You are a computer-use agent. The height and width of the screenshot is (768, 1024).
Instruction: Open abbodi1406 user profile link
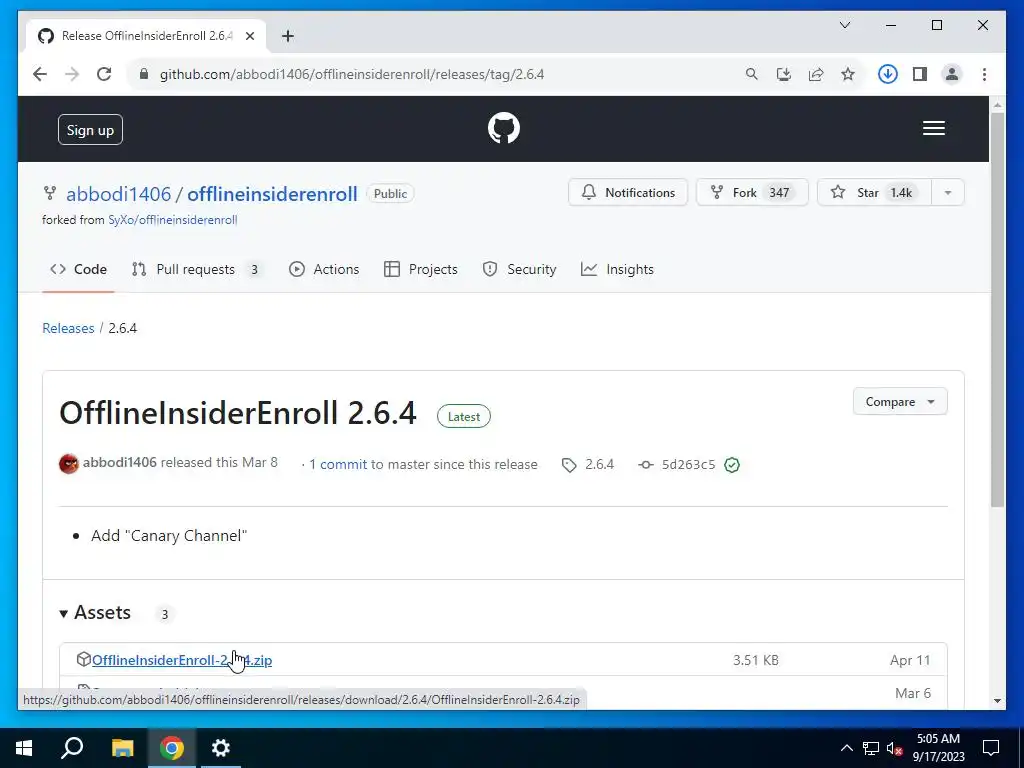tap(118, 194)
